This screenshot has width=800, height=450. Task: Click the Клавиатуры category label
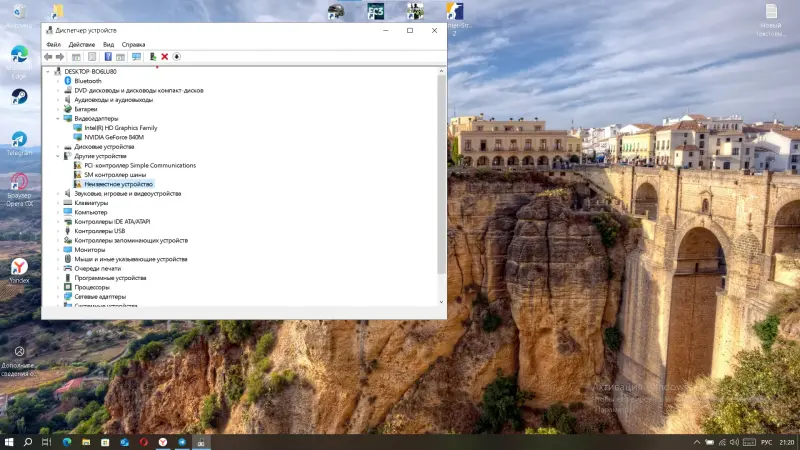pyautogui.click(x=91, y=203)
